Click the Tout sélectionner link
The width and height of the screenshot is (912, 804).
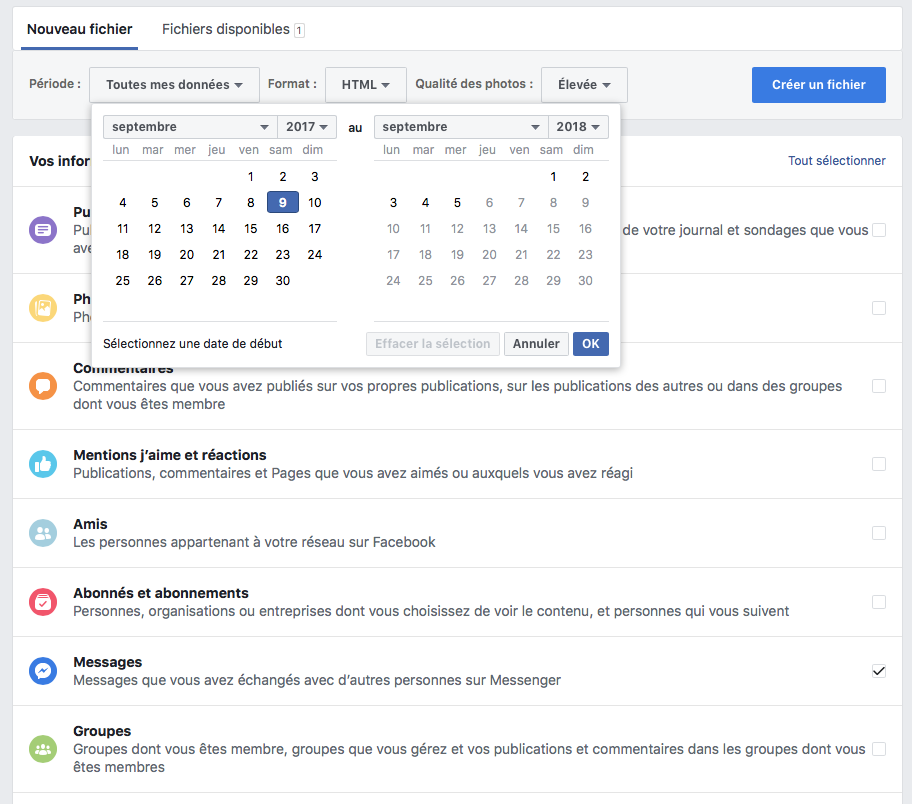[x=836, y=161]
